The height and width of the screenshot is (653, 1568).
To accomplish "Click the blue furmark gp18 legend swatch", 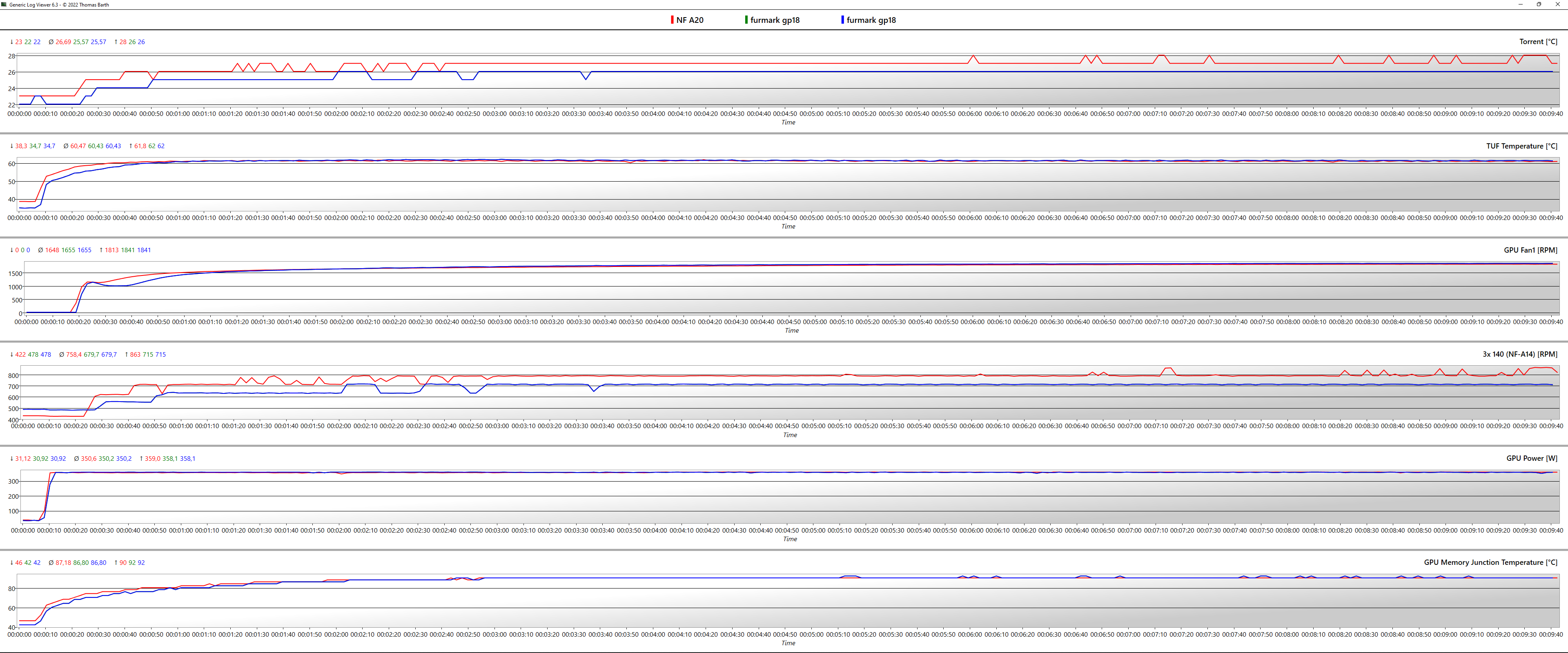I will click(842, 20).
